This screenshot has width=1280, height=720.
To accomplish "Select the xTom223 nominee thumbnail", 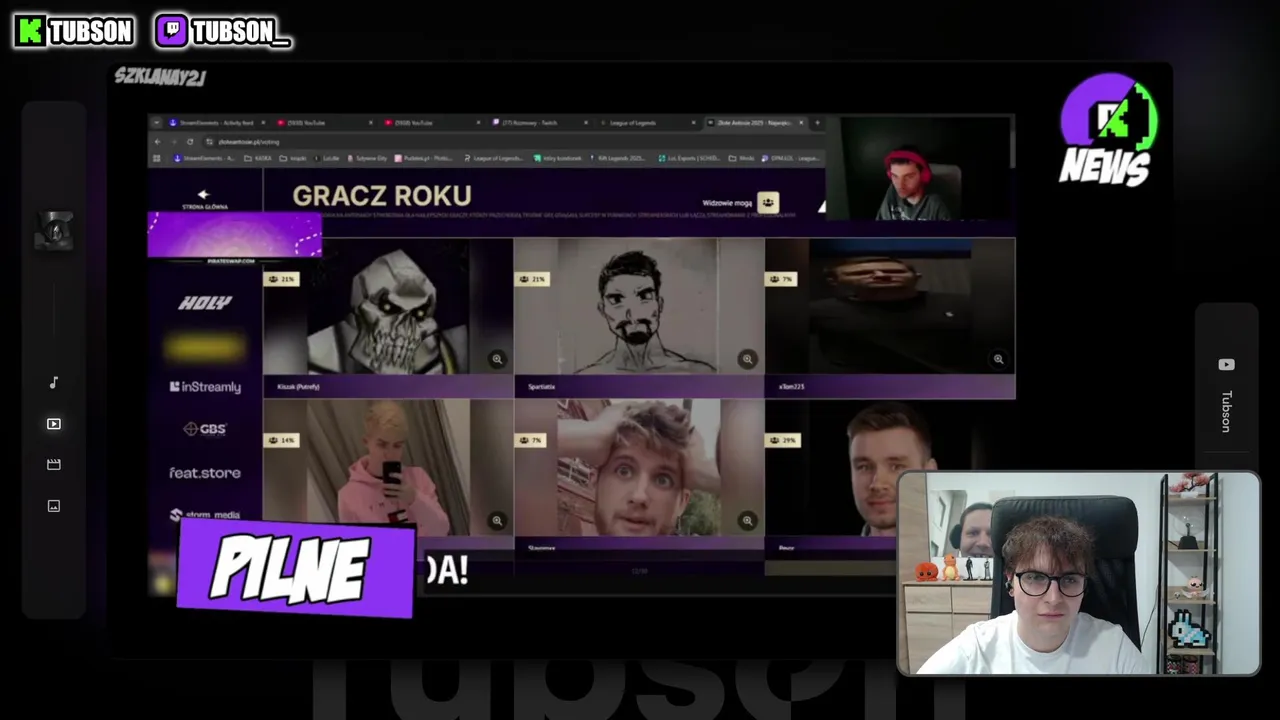I will point(890,307).
